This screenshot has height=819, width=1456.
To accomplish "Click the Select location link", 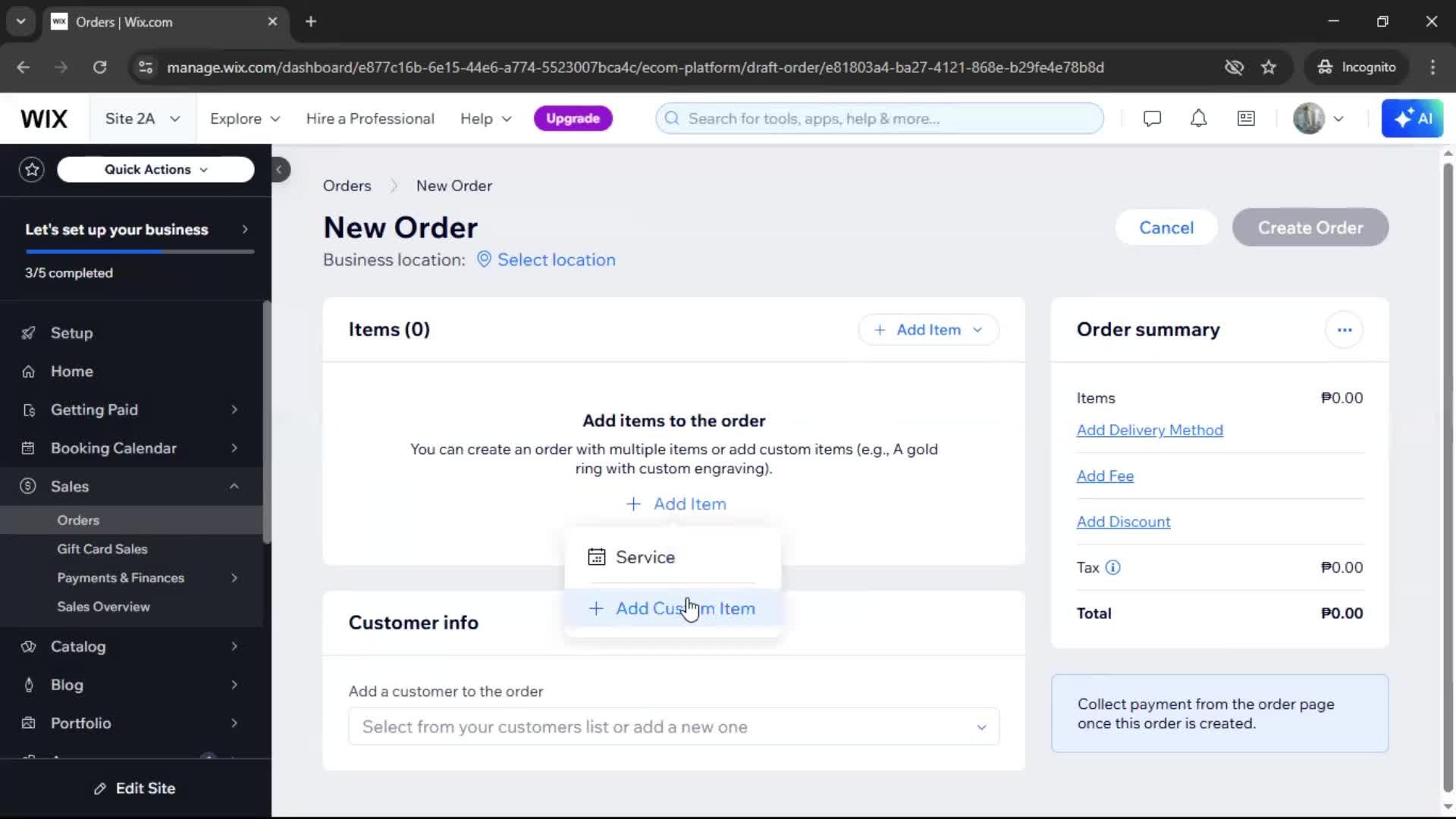I will pyautogui.click(x=556, y=259).
